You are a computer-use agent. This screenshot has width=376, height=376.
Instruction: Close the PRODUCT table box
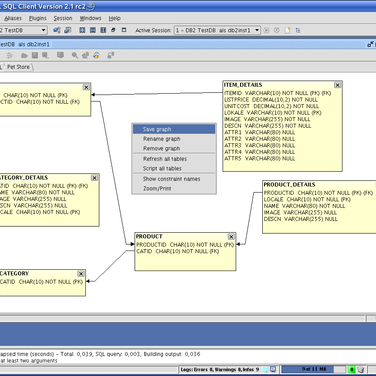pyautogui.click(x=231, y=237)
